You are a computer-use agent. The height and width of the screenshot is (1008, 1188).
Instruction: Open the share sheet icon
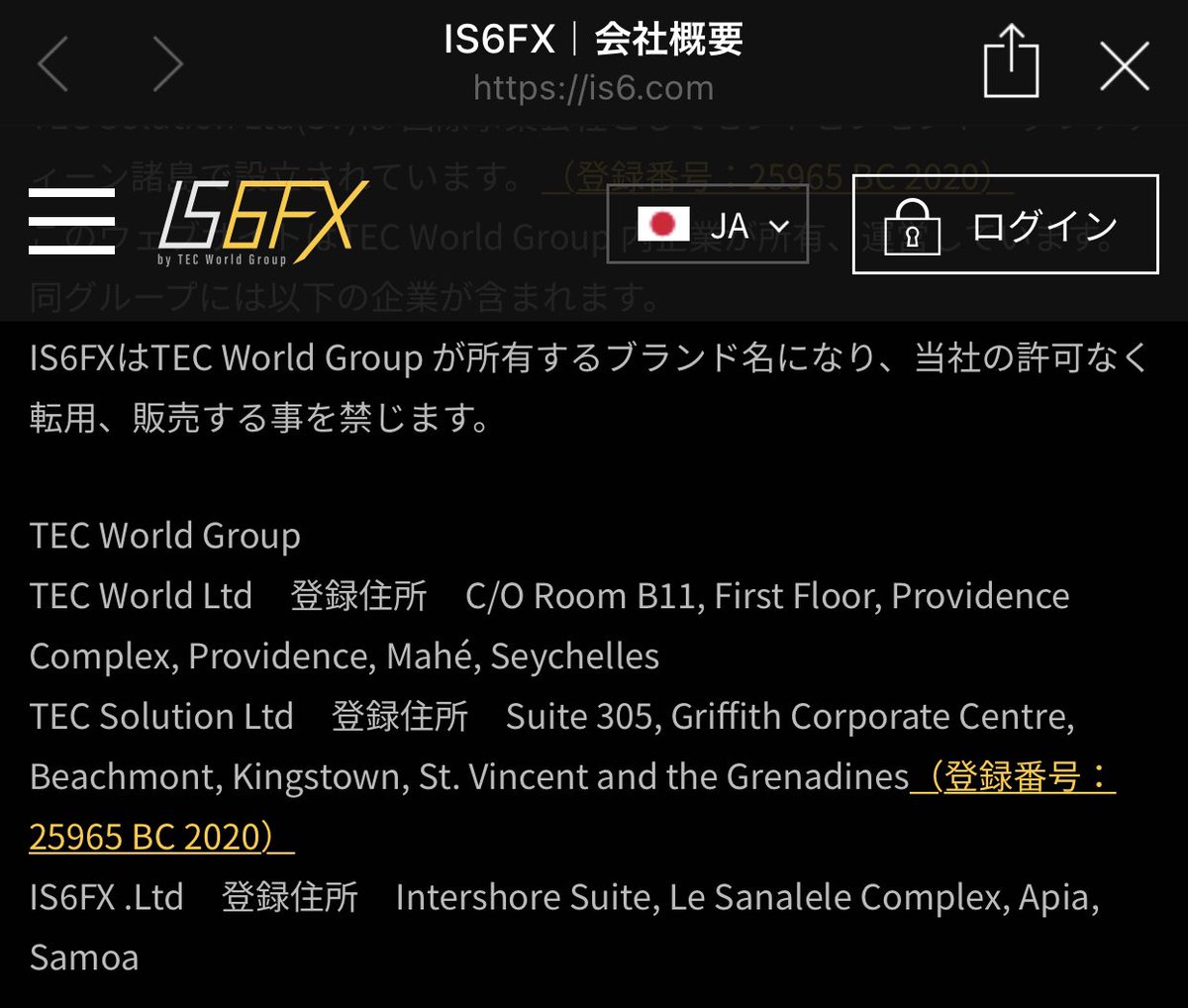(1011, 61)
